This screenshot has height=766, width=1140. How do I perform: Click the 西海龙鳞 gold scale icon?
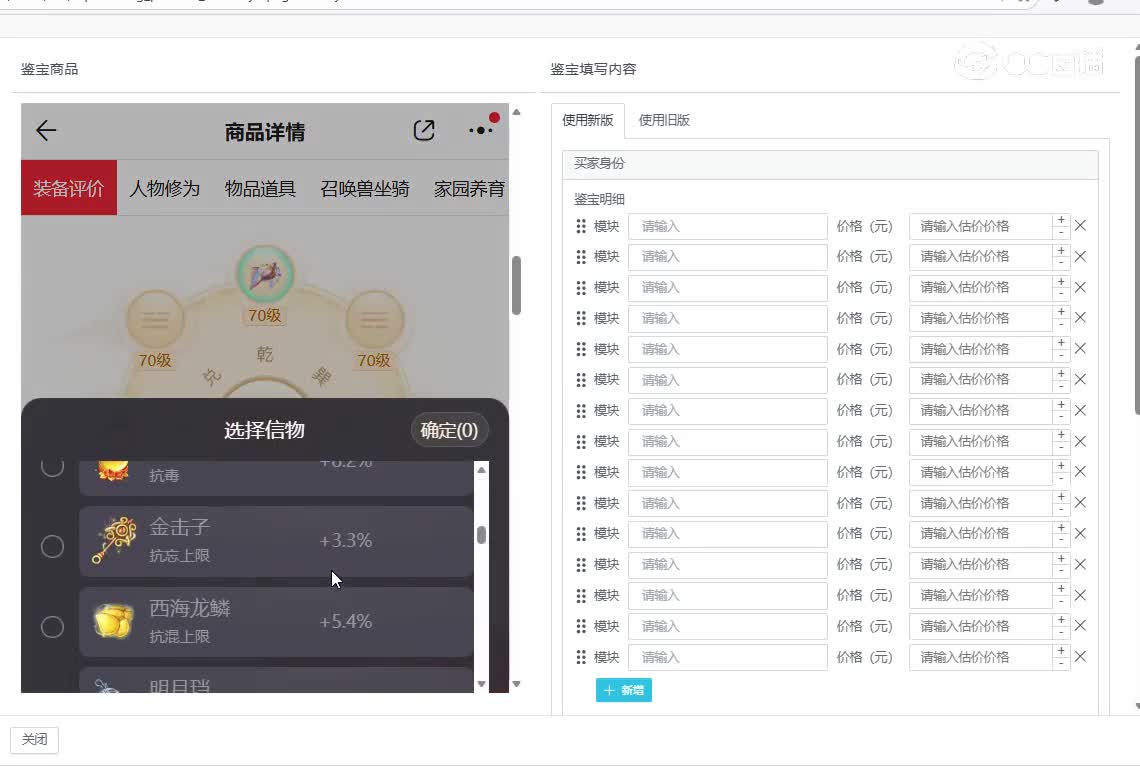(114, 621)
